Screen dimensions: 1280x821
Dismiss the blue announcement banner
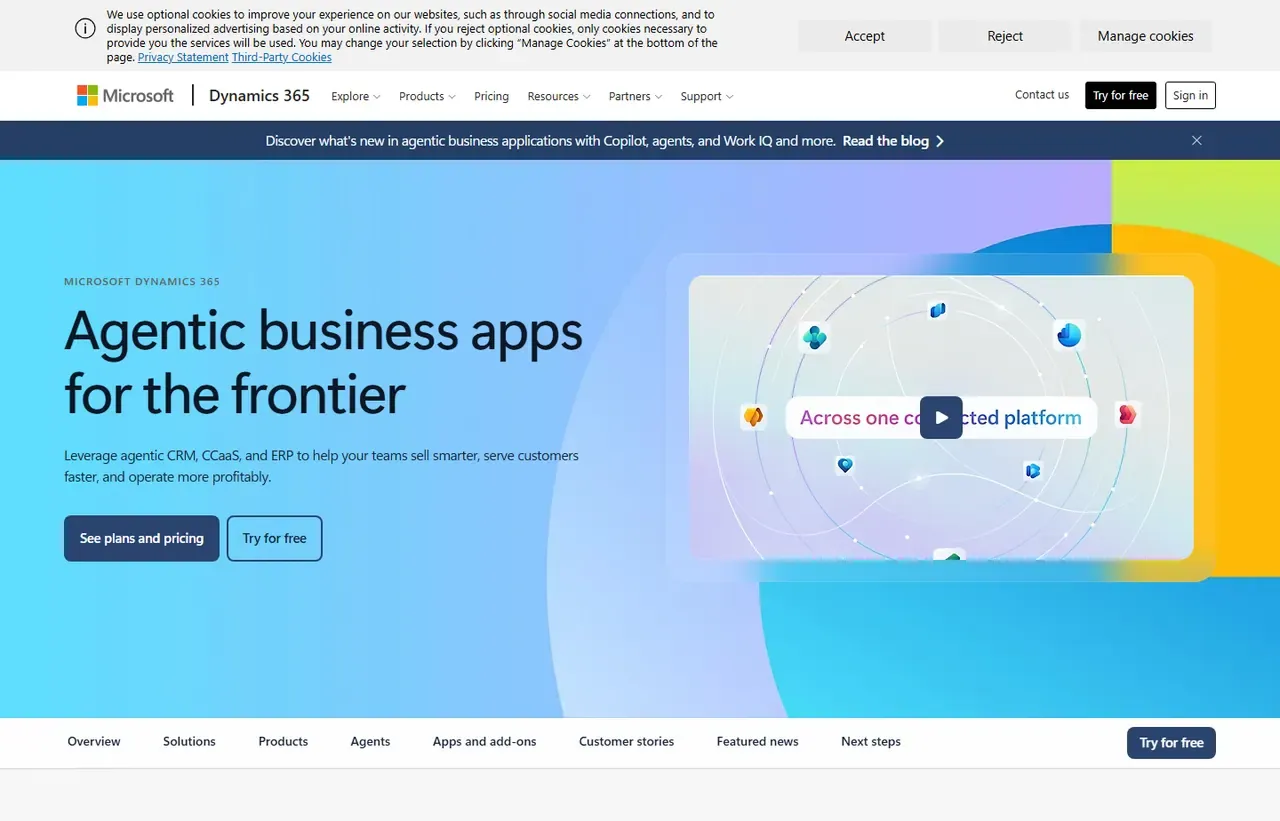[1197, 141]
